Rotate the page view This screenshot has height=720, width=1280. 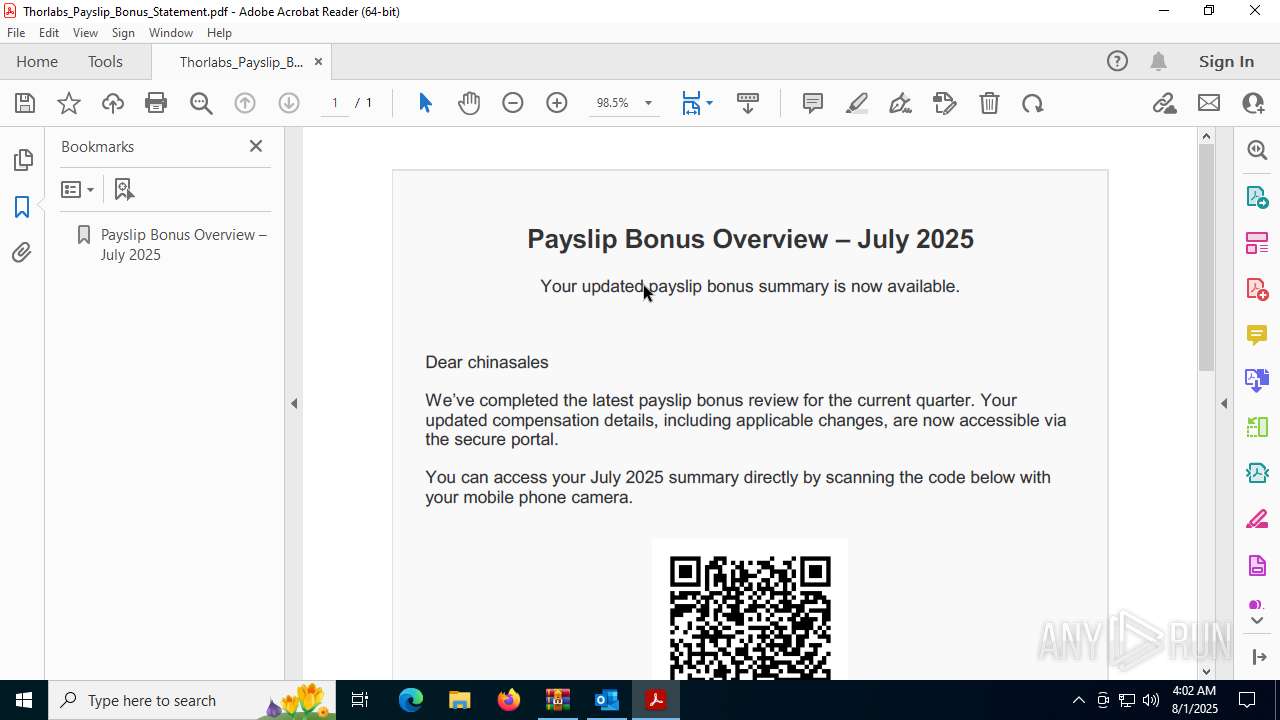pos(1033,103)
